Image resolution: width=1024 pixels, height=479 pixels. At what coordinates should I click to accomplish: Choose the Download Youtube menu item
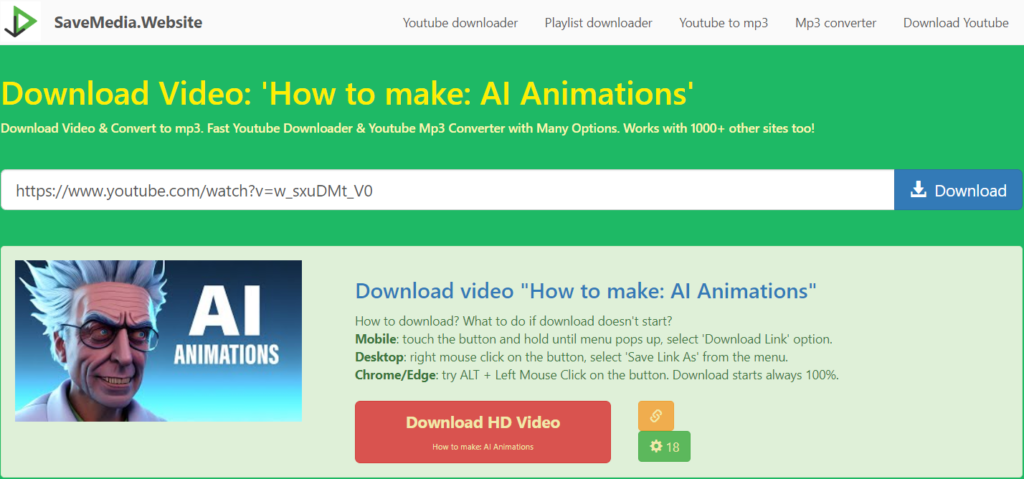(x=955, y=23)
